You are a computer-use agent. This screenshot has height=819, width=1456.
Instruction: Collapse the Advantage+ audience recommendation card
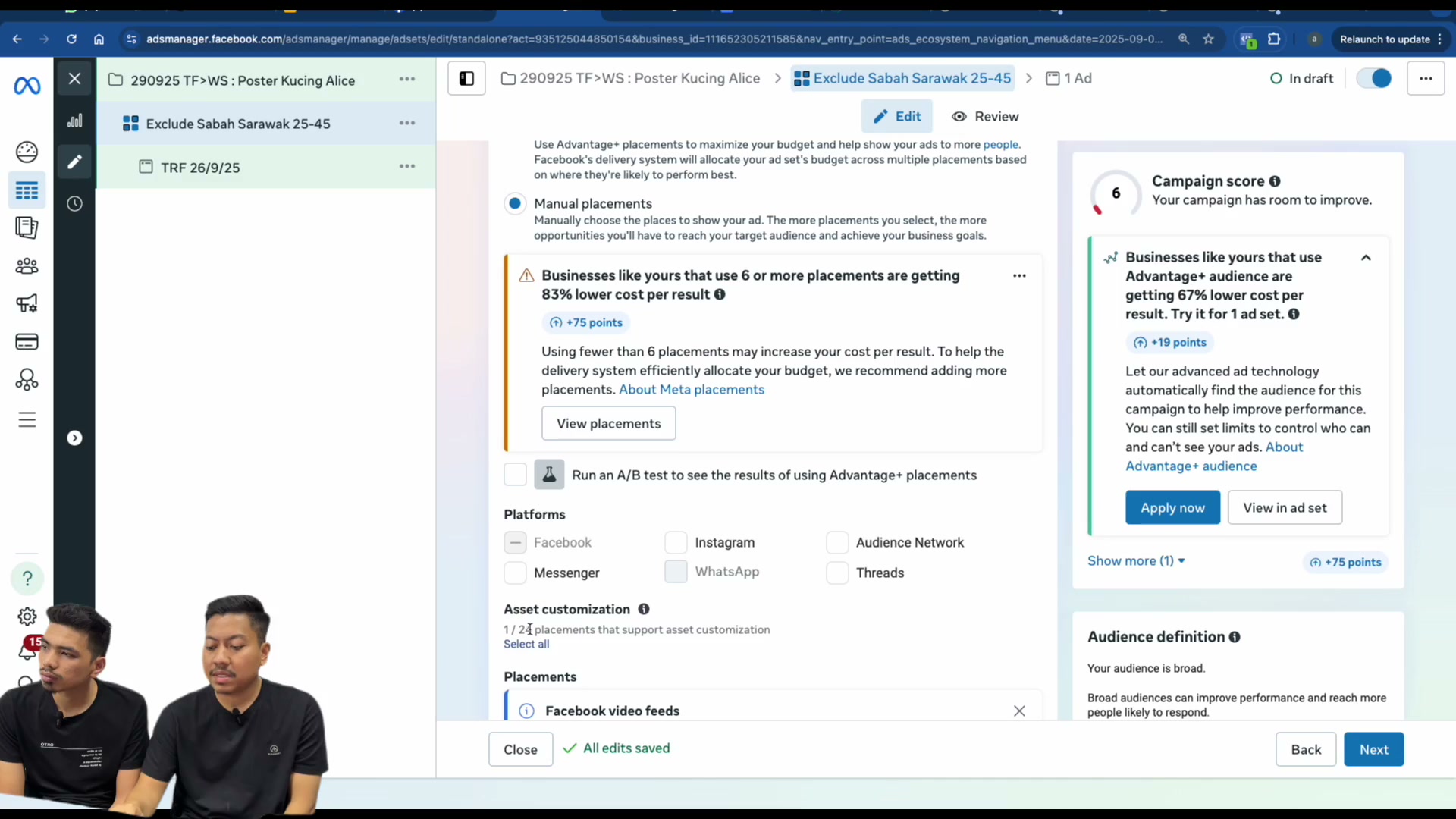[x=1366, y=258]
